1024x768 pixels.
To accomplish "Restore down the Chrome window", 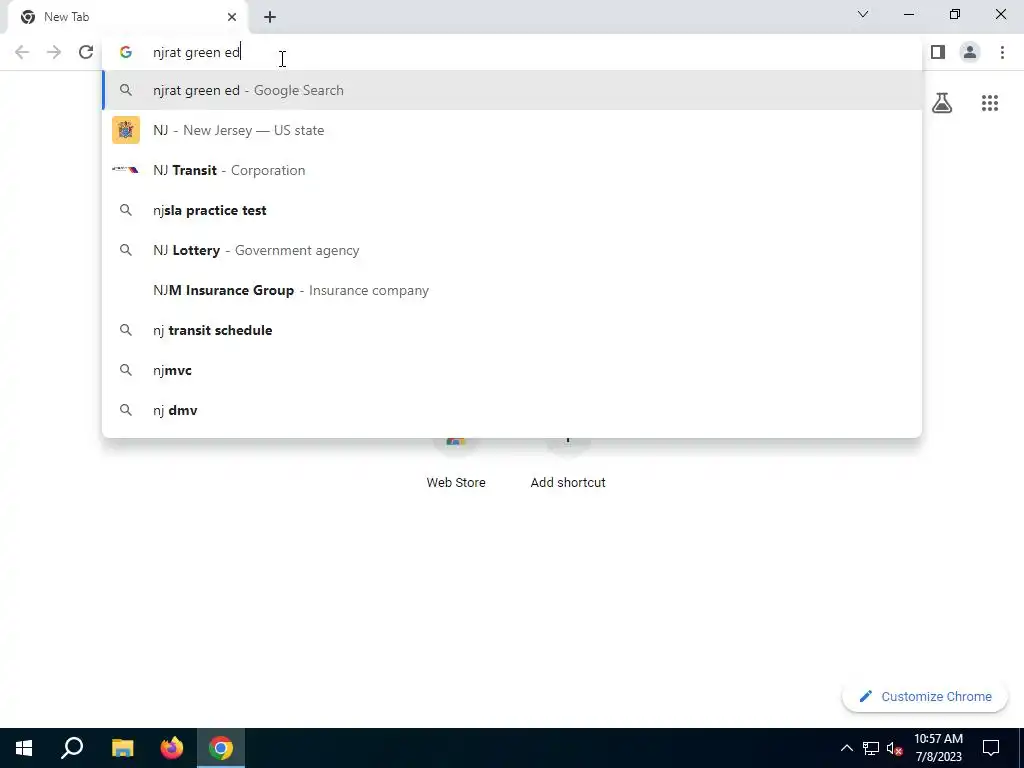I will click(x=955, y=14).
